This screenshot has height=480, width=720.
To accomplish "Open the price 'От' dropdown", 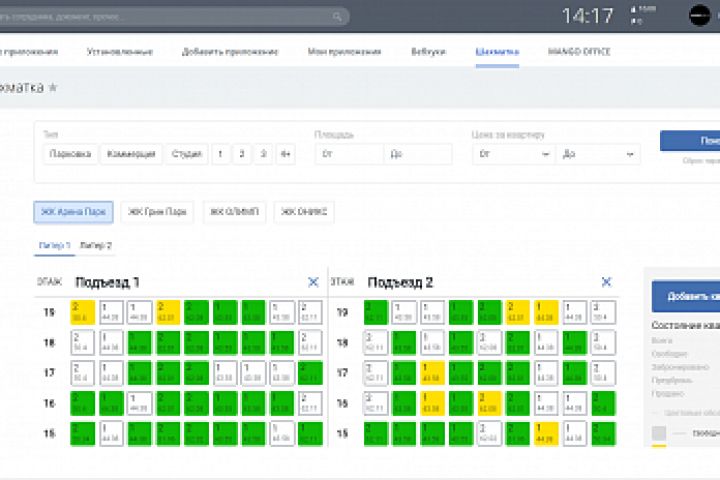I will click(513, 154).
